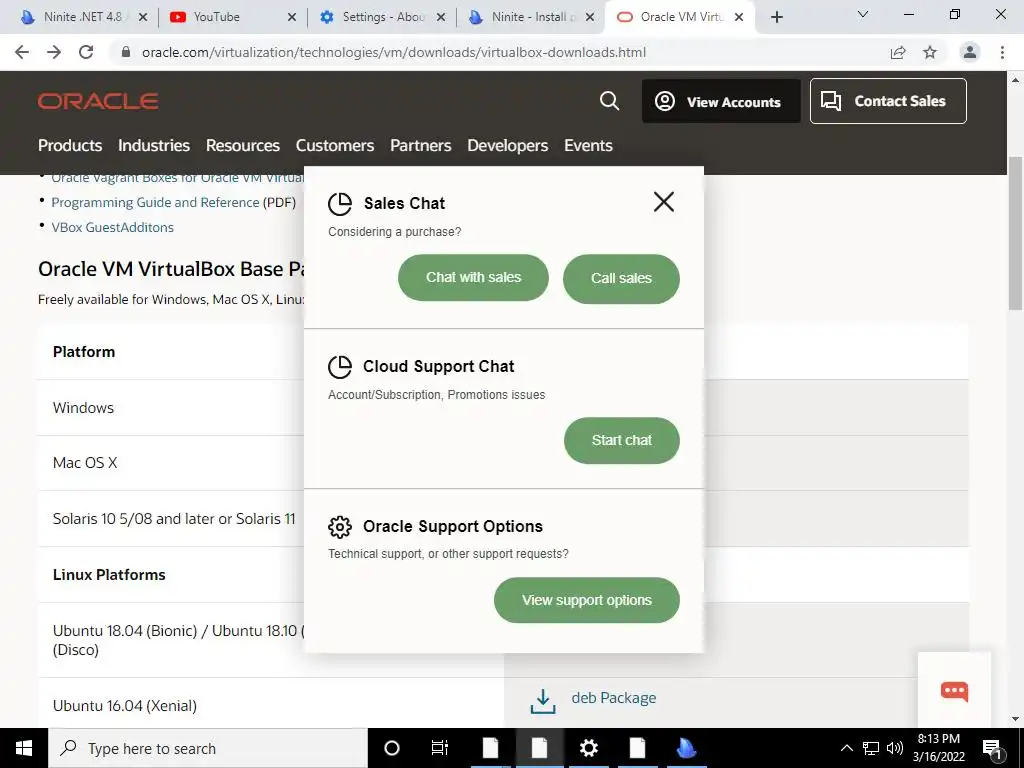
Task: Close the Settings - About tab
Action: [441, 17]
